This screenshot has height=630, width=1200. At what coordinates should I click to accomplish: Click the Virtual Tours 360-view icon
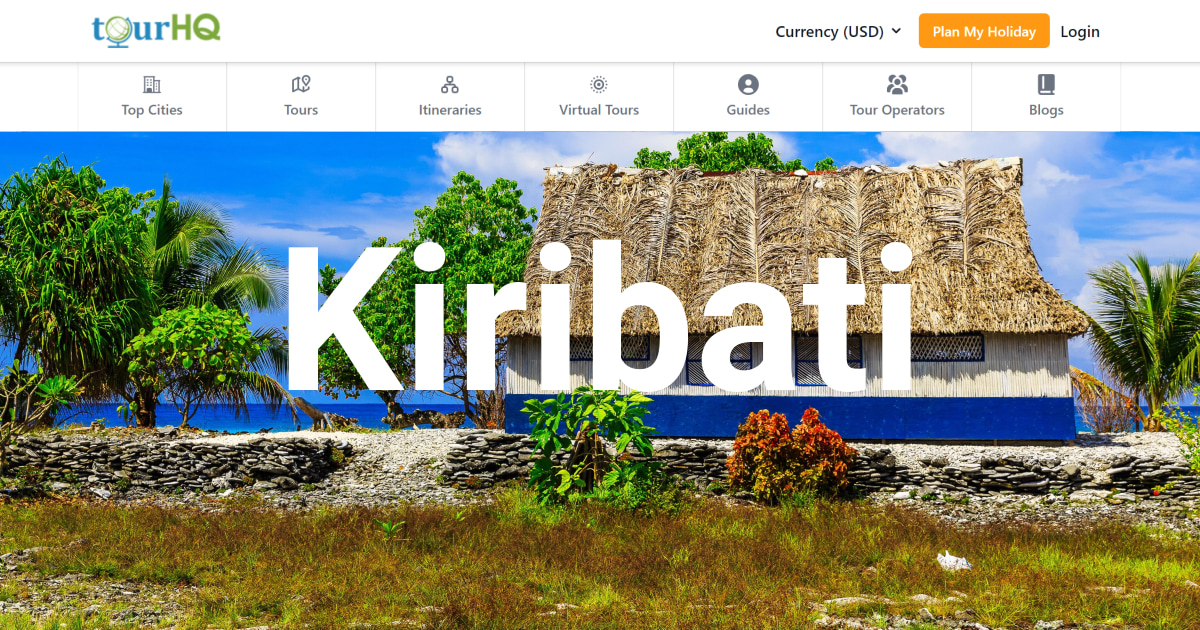(x=598, y=84)
